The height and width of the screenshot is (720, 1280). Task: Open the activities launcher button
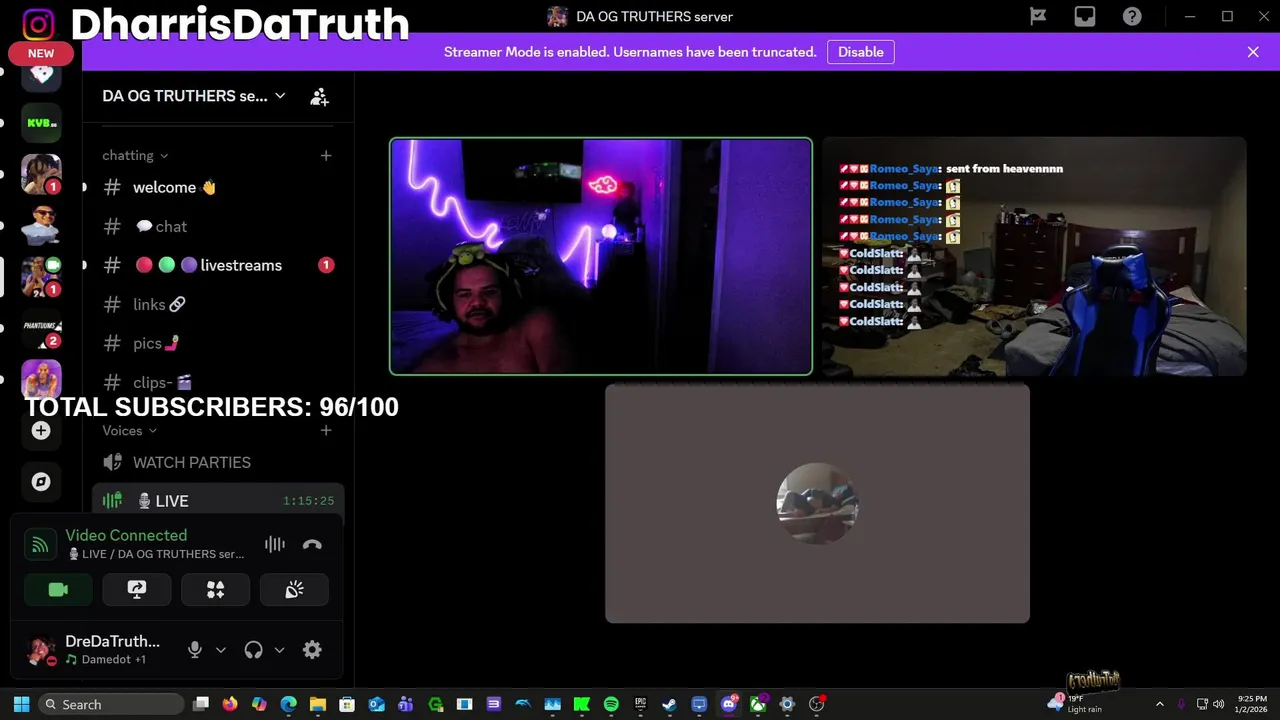point(215,590)
